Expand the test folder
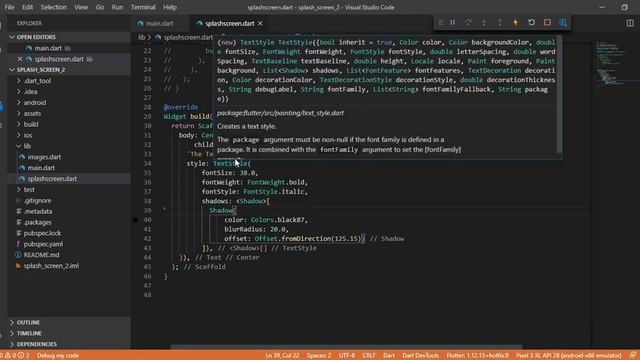 coord(69,190)
